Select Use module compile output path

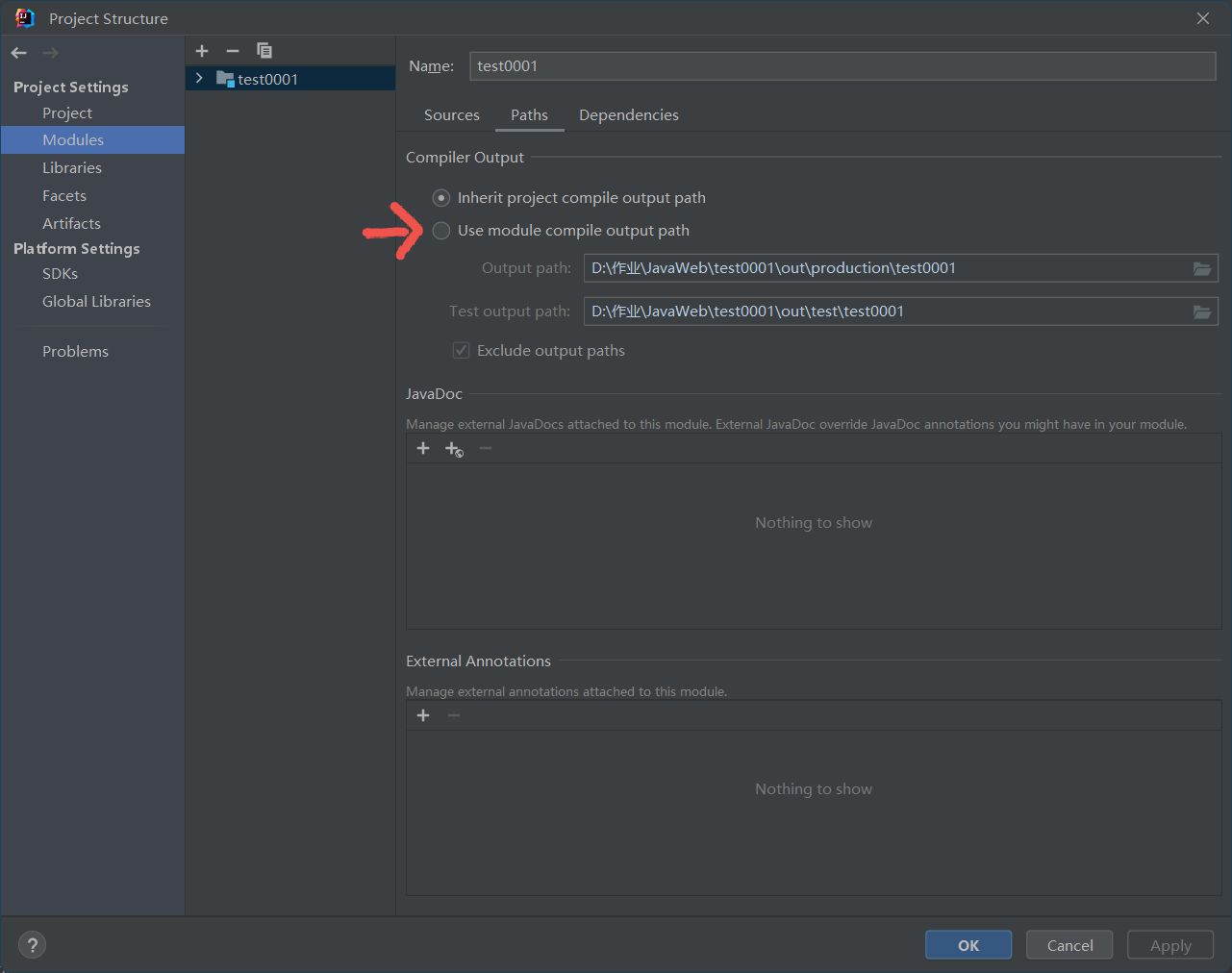pyautogui.click(x=441, y=231)
